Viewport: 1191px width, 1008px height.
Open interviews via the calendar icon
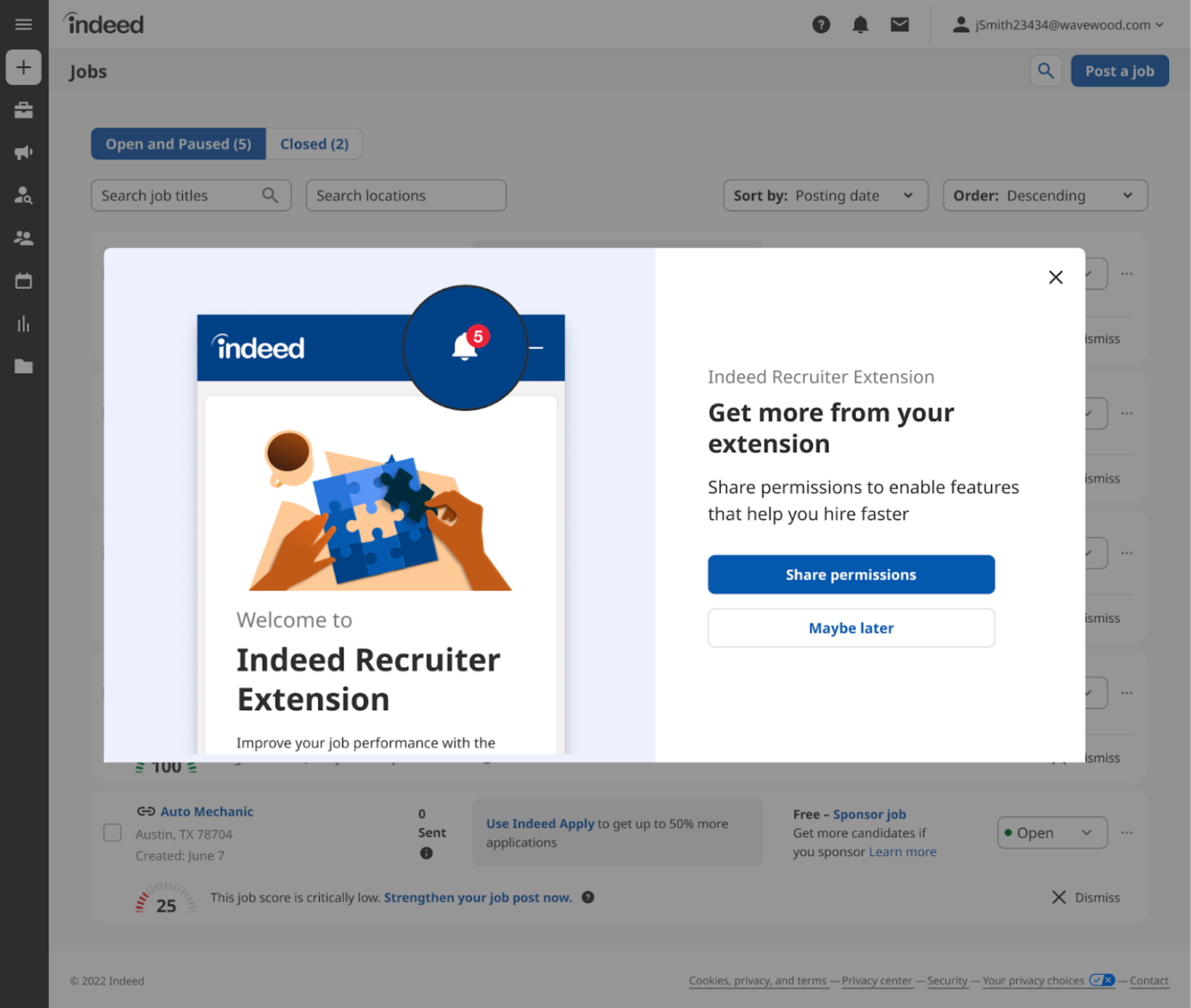[23, 280]
